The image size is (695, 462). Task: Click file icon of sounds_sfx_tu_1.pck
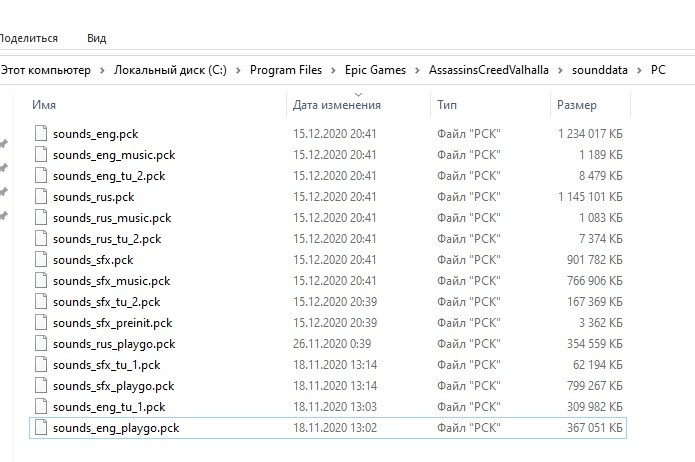click(41, 364)
